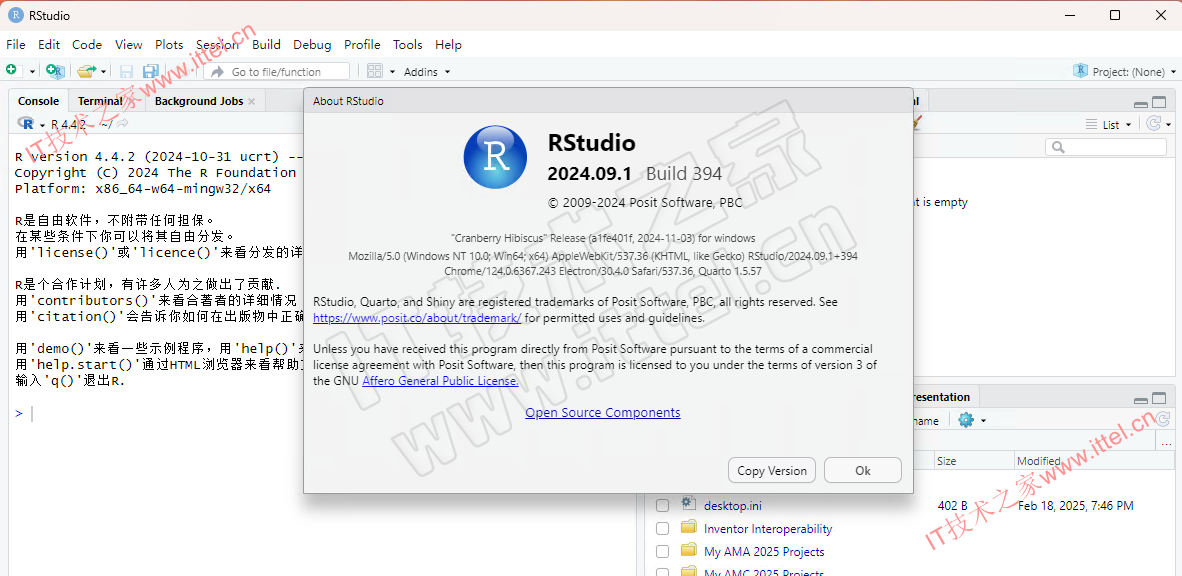1182x576 pixels.
Task: Open the R version dropdown arrow
Action: click(43, 124)
